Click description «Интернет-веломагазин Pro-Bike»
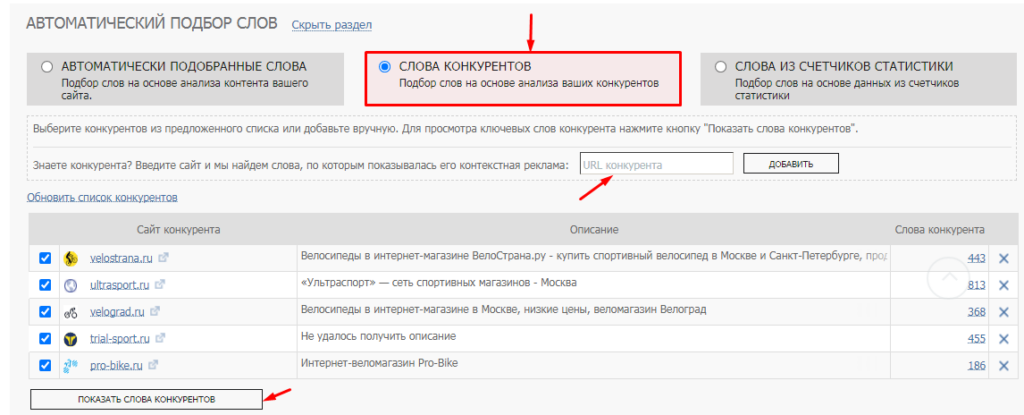 pyautogui.click(x=379, y=363)
